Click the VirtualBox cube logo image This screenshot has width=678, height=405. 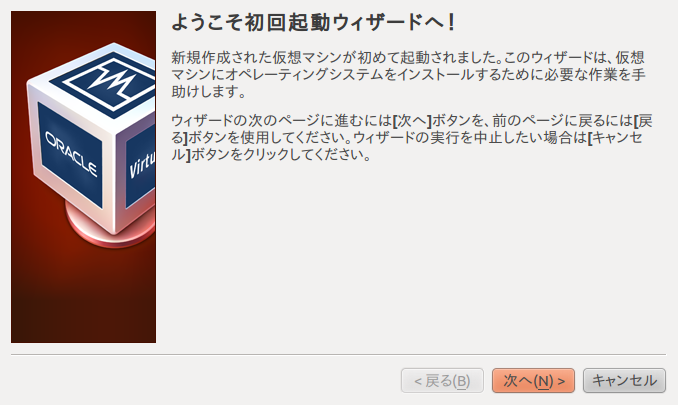tap(92, 145)
